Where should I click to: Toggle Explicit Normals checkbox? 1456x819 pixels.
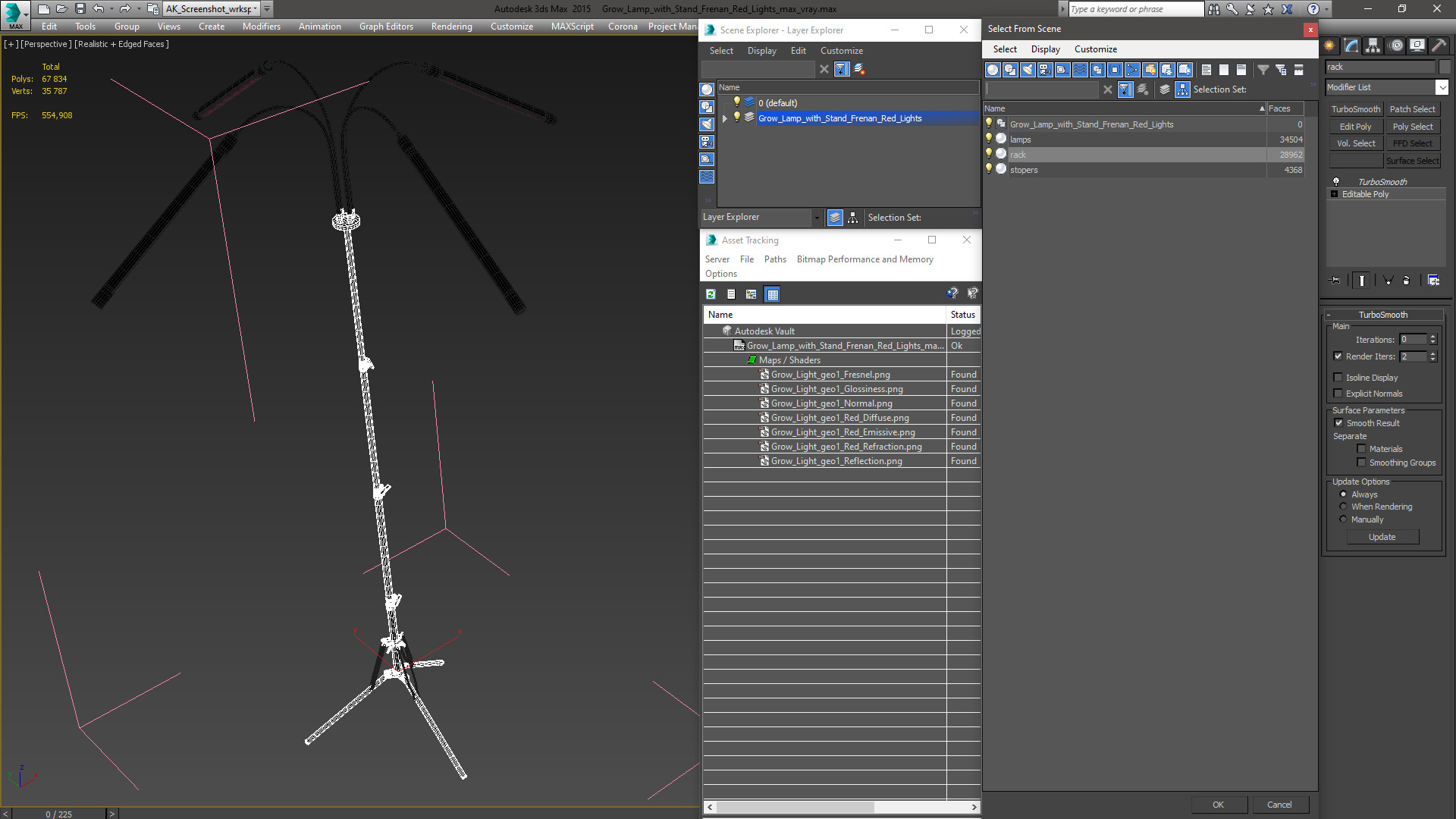(x=1338, y=392)
